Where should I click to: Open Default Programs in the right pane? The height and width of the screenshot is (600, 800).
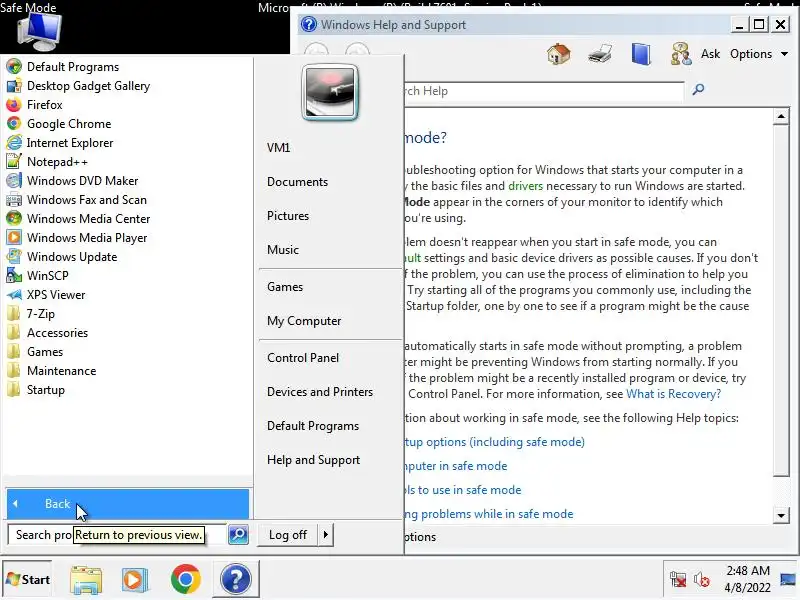[313, 426]
